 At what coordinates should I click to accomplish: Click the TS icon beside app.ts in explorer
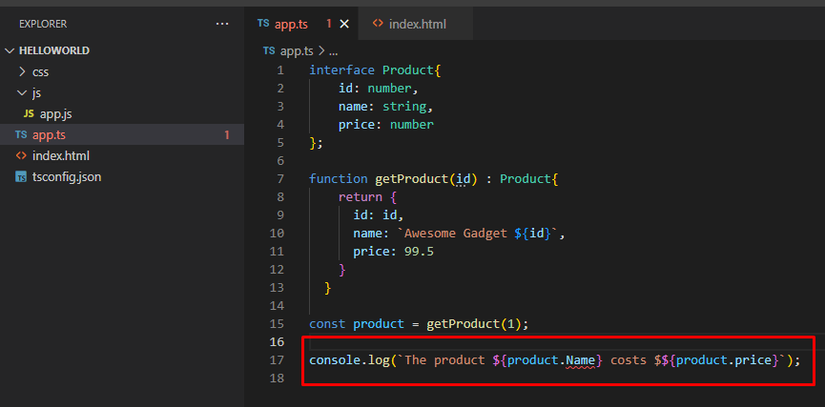(21, 135)
